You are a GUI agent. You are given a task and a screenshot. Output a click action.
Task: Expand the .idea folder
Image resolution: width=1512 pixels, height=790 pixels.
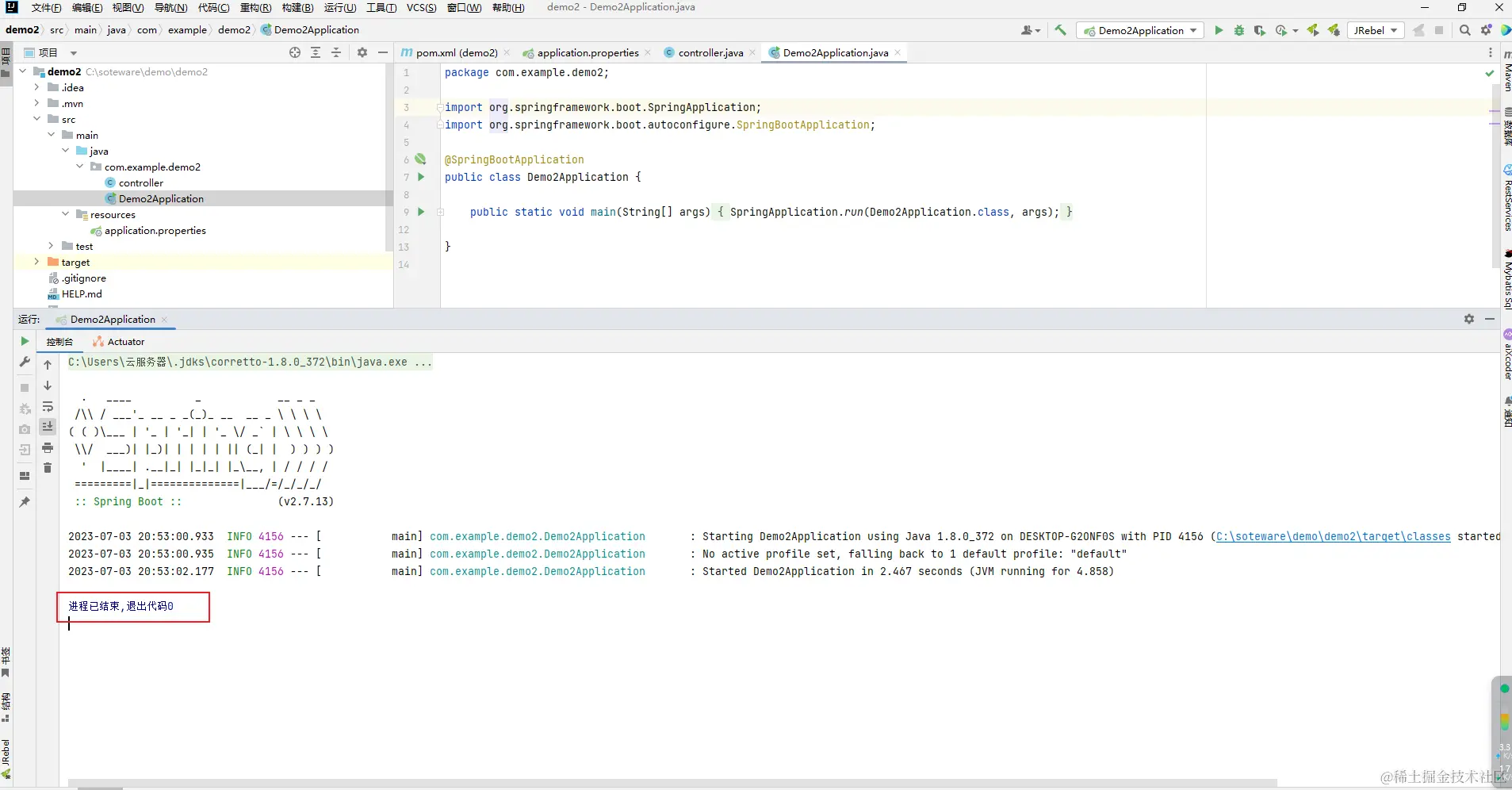[36, 87]
